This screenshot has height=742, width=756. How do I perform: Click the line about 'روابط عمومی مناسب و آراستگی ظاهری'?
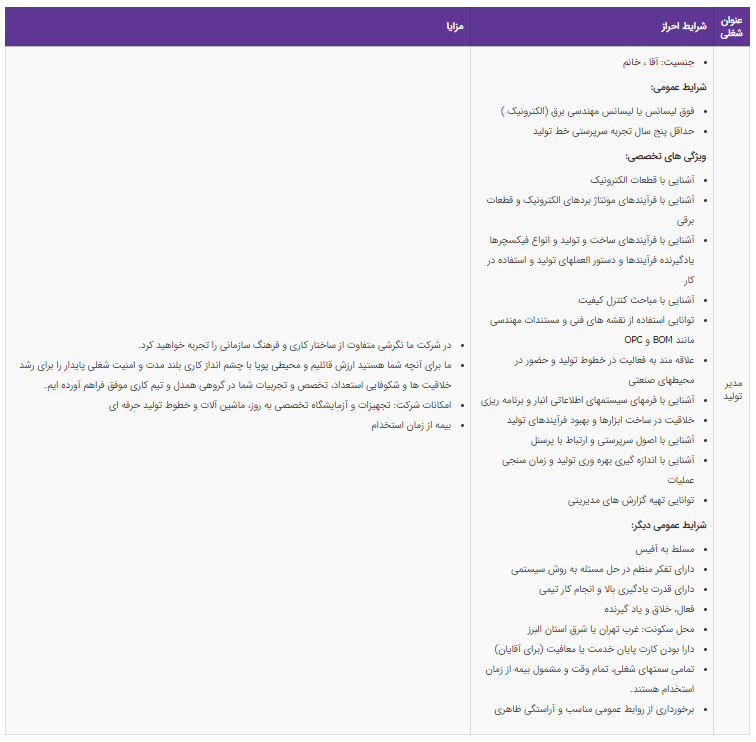point(594,710)
